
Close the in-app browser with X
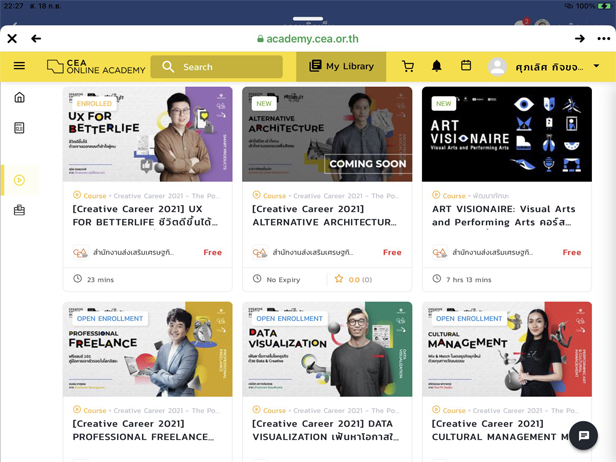point(12,38)
